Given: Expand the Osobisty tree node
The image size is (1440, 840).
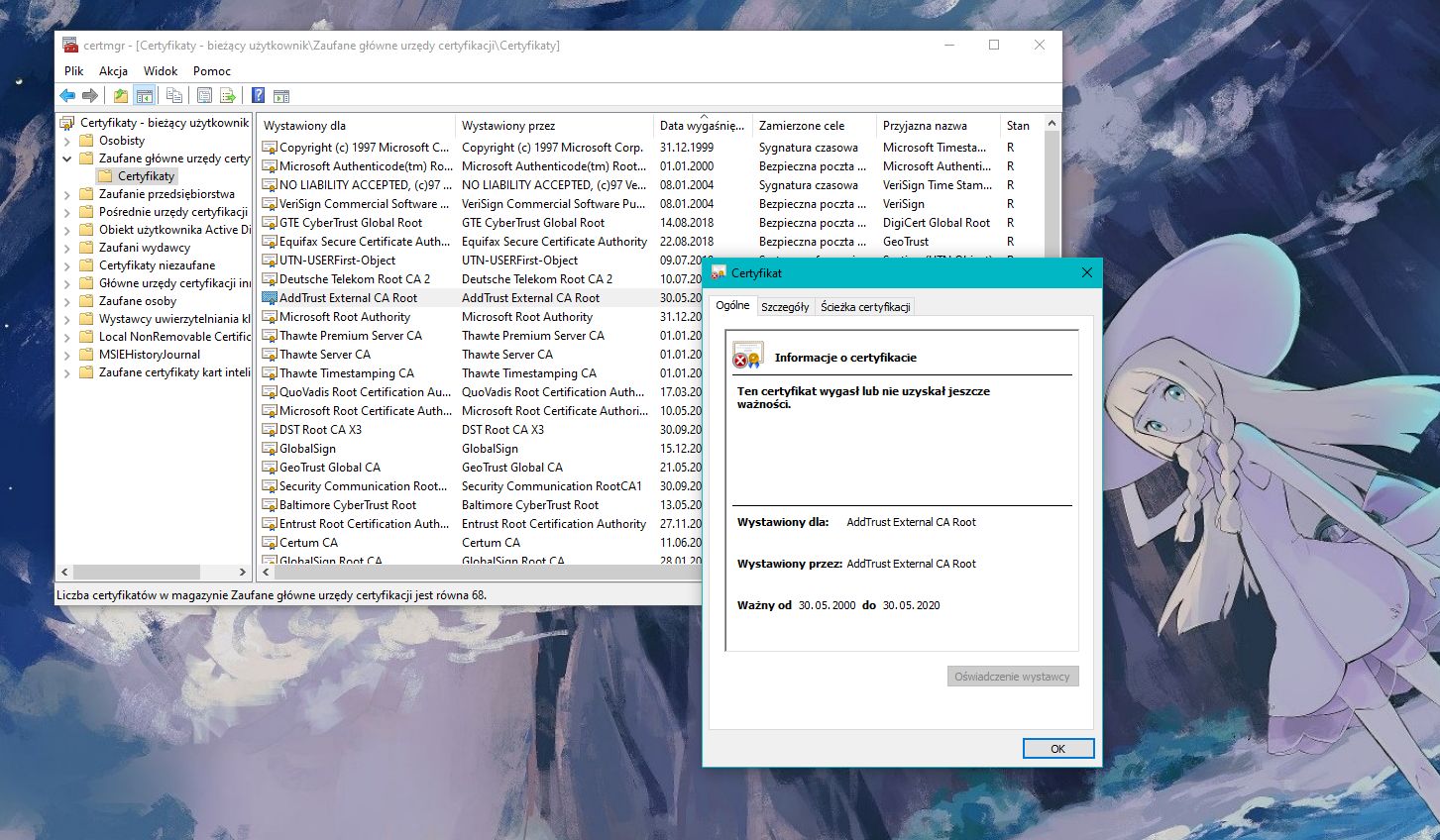Looking at the screenshot, I should coord(67,141).
